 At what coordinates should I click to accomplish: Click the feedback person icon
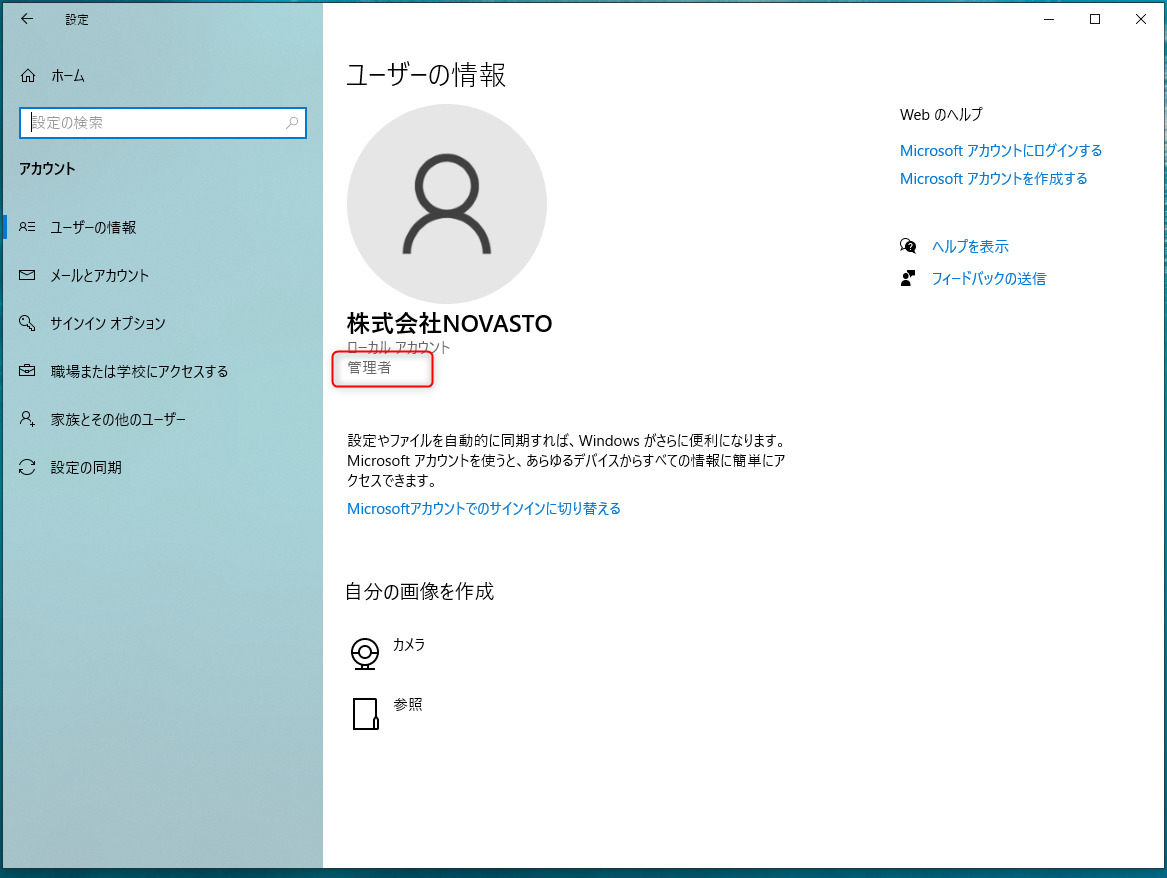(x=908, y=278)
